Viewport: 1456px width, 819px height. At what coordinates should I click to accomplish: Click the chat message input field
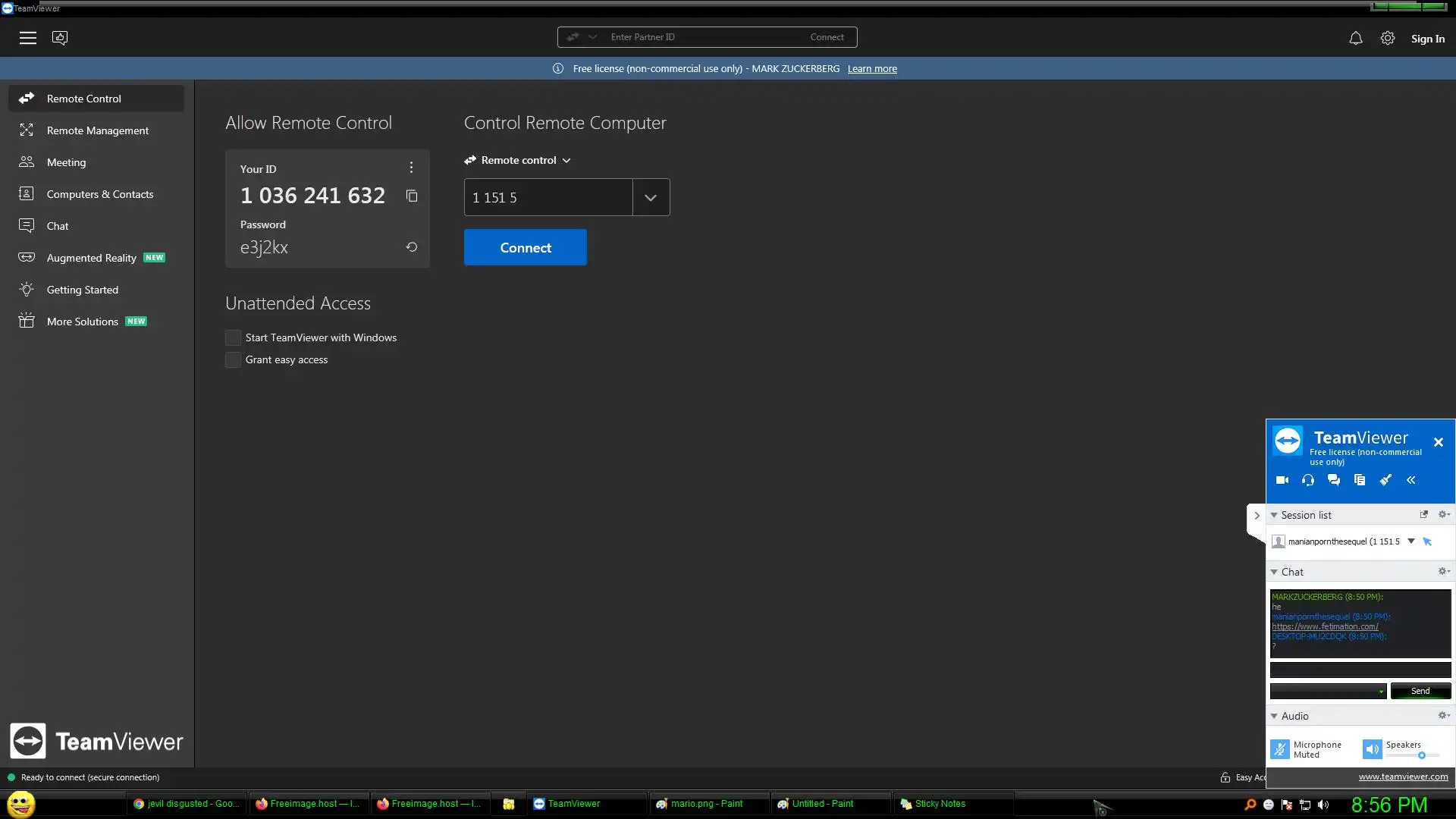pyautogui.click(x=1360, y=670)
